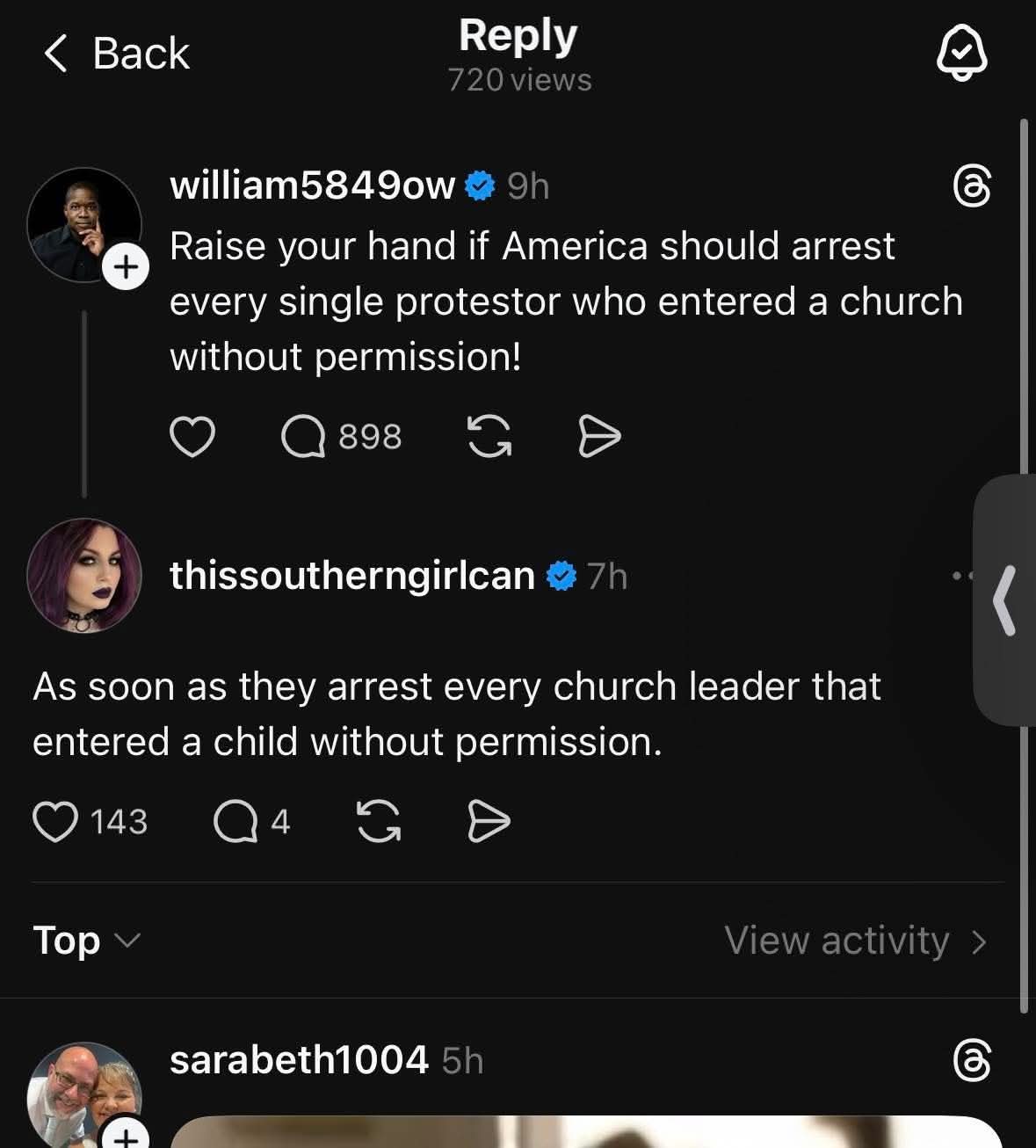Go Back to previous screen
Image resolution: width=1036 pixels, height=1148 pixels.
(116, 54)
